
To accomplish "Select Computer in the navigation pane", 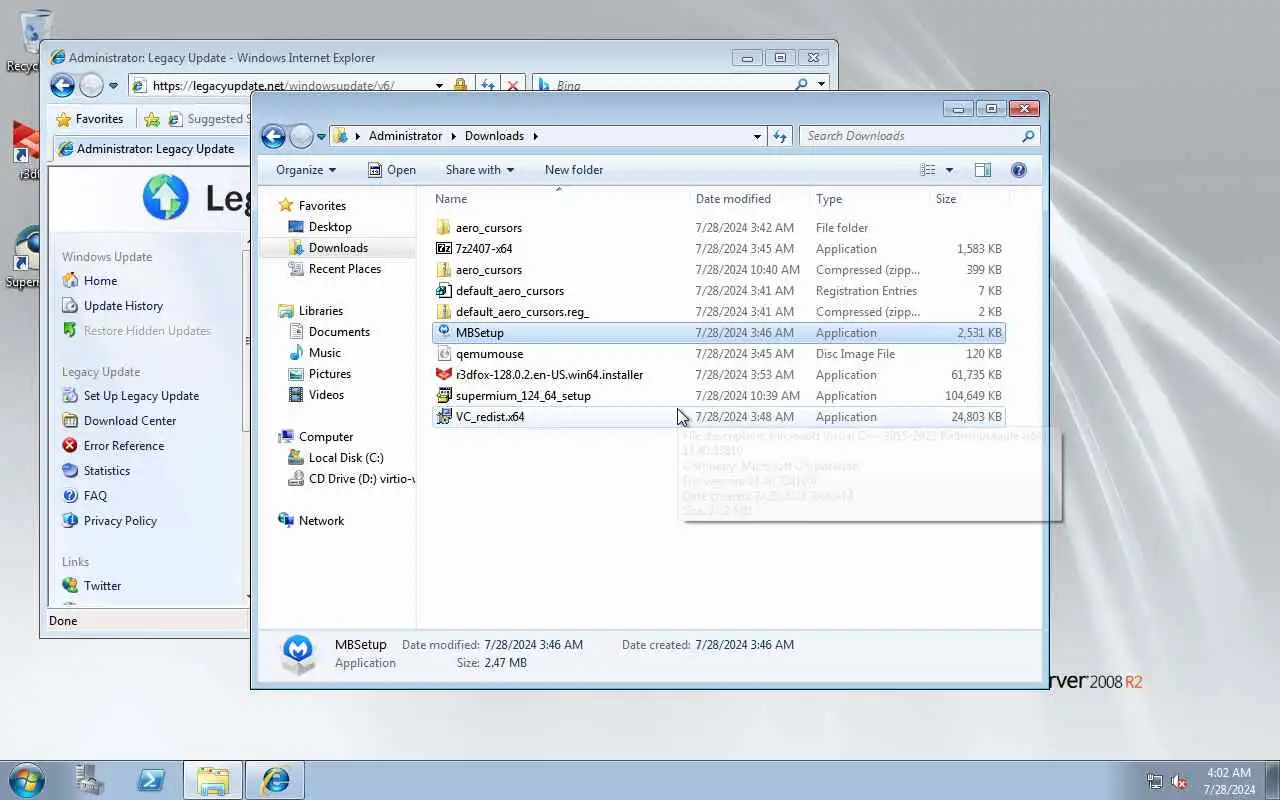I will [x=326, y=437].
